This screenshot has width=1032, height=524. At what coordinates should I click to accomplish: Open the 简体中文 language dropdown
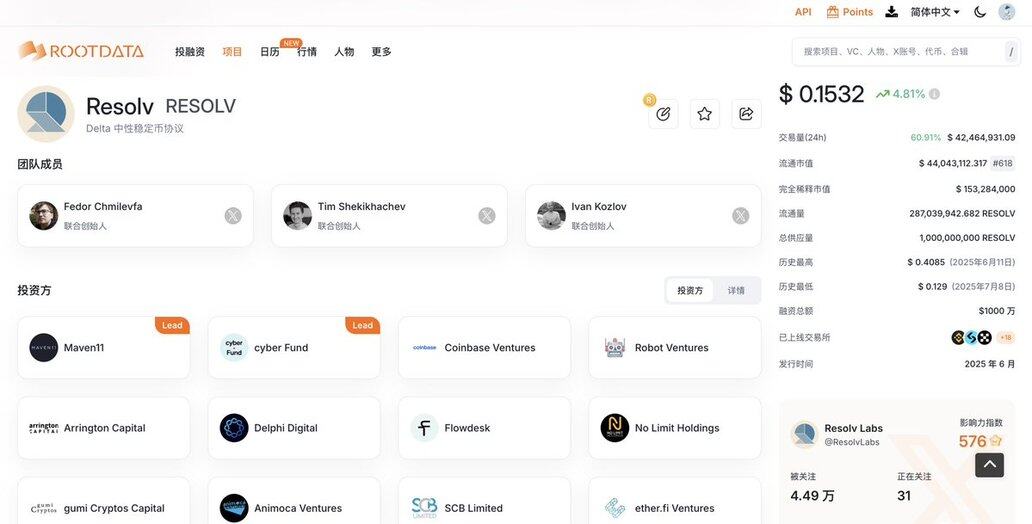[x=935, y=12]
